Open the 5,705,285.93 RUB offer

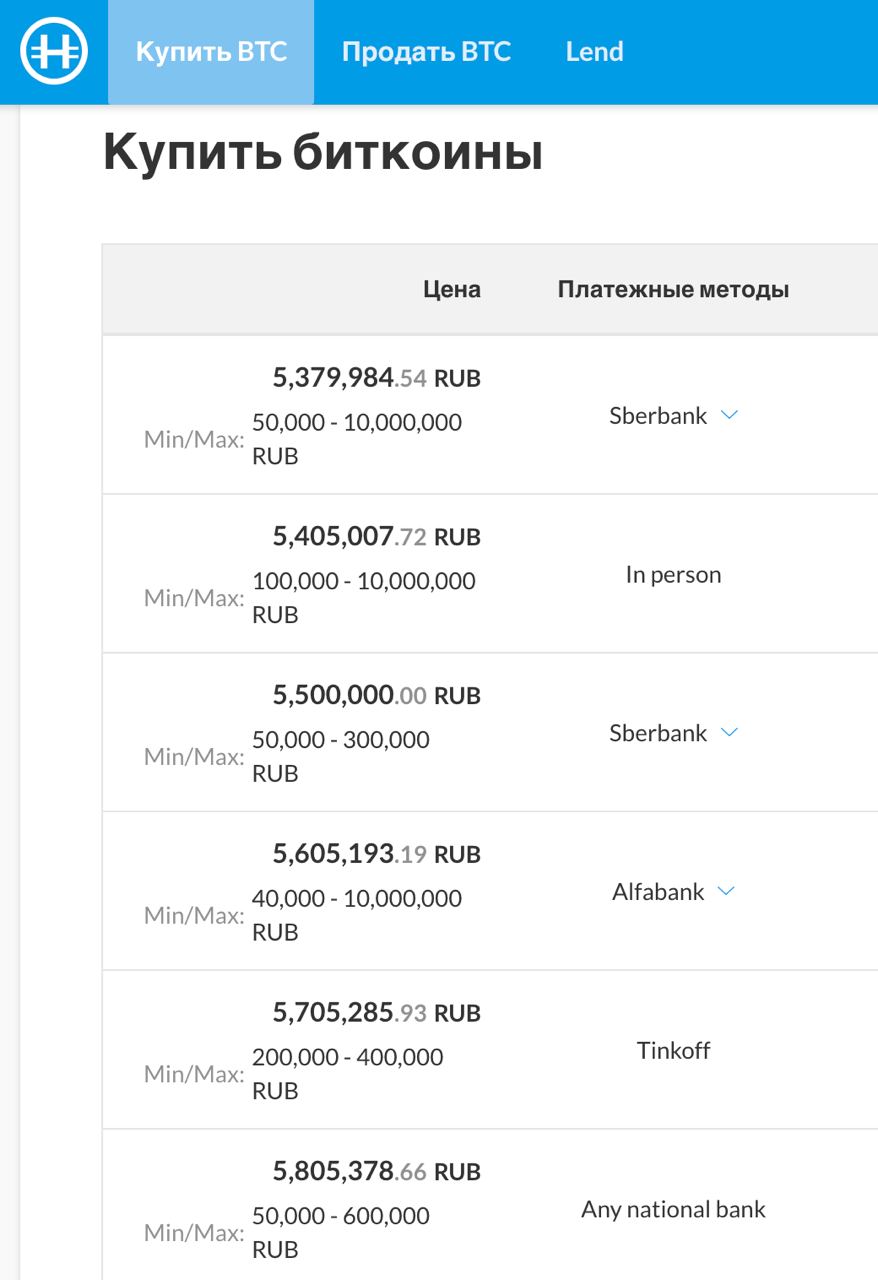tap(377, 1013)
